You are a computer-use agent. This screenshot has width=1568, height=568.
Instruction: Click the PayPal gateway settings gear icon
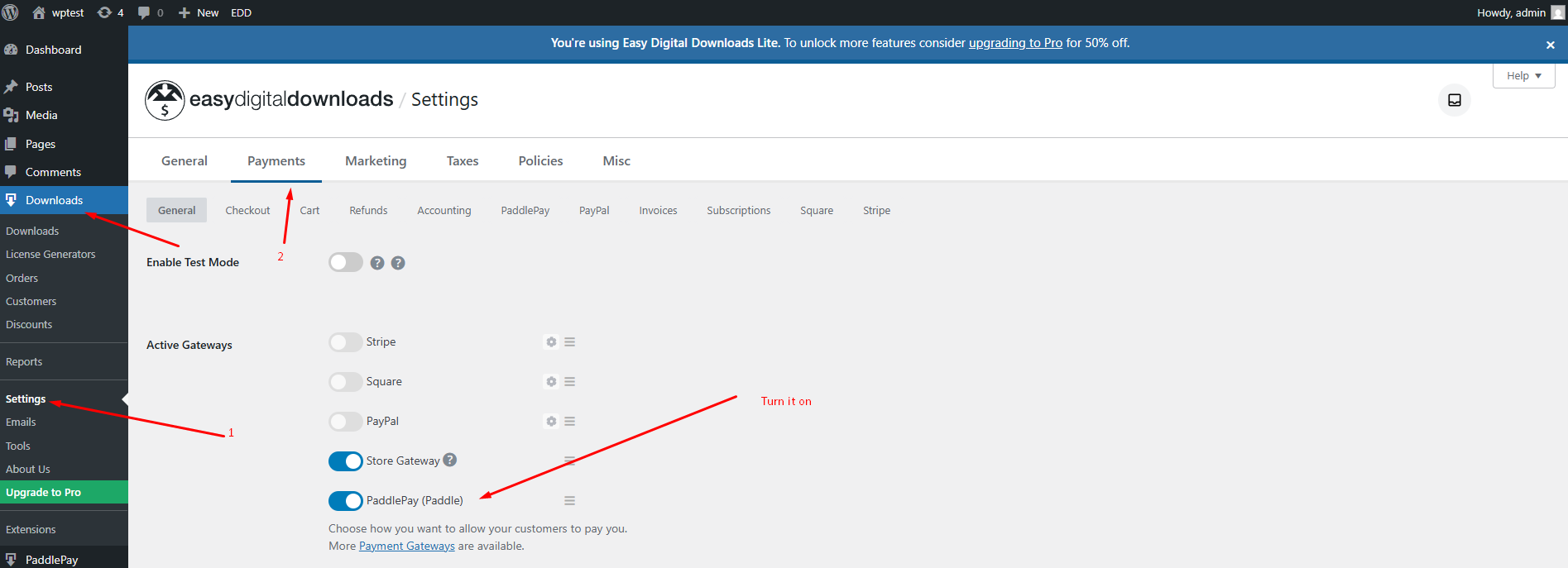point(551,422)
